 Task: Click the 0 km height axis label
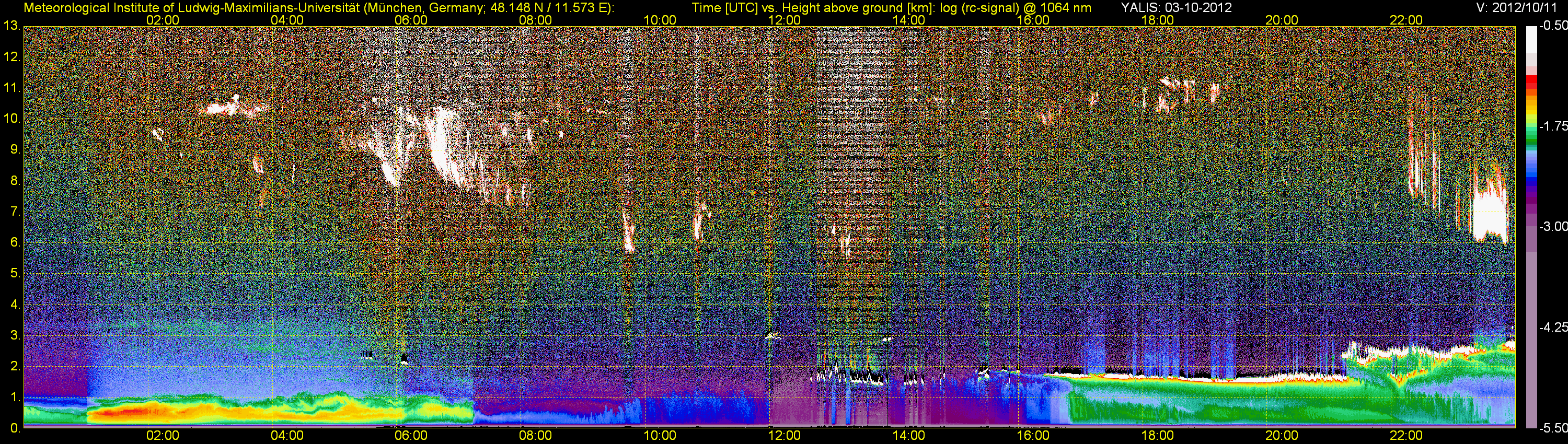(14, 428)
